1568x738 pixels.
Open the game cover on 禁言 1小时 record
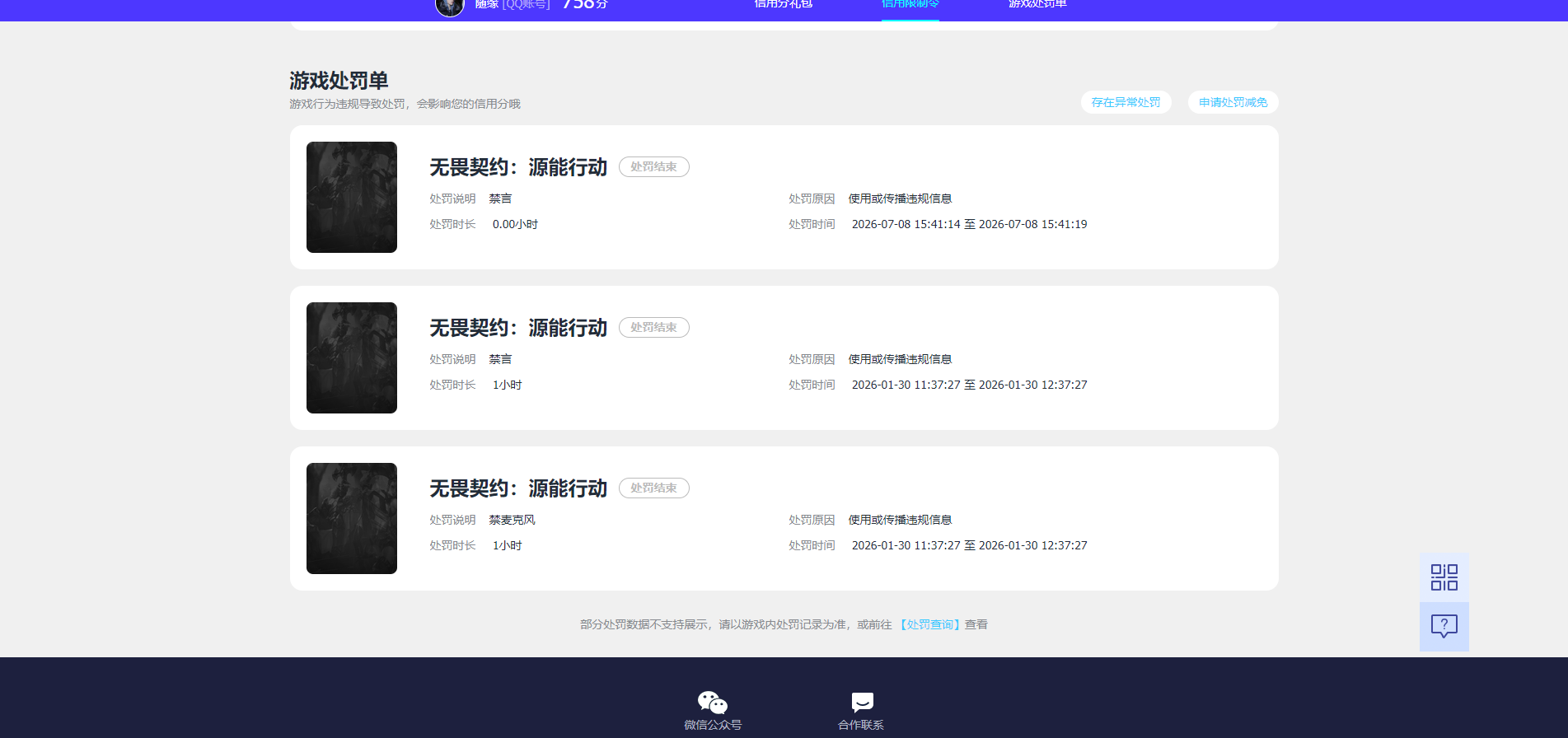point(352,357)
